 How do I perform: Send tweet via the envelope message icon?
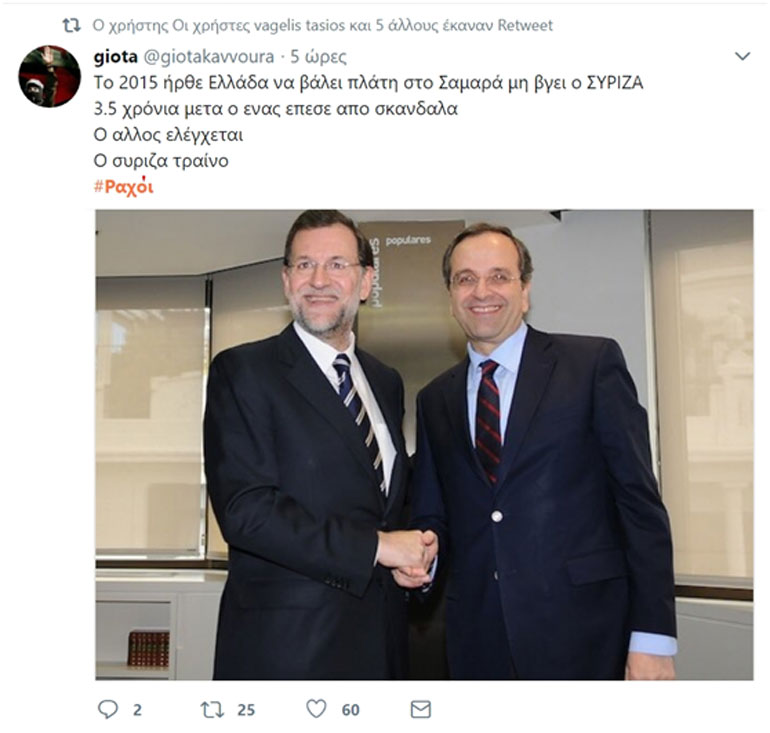421,709
